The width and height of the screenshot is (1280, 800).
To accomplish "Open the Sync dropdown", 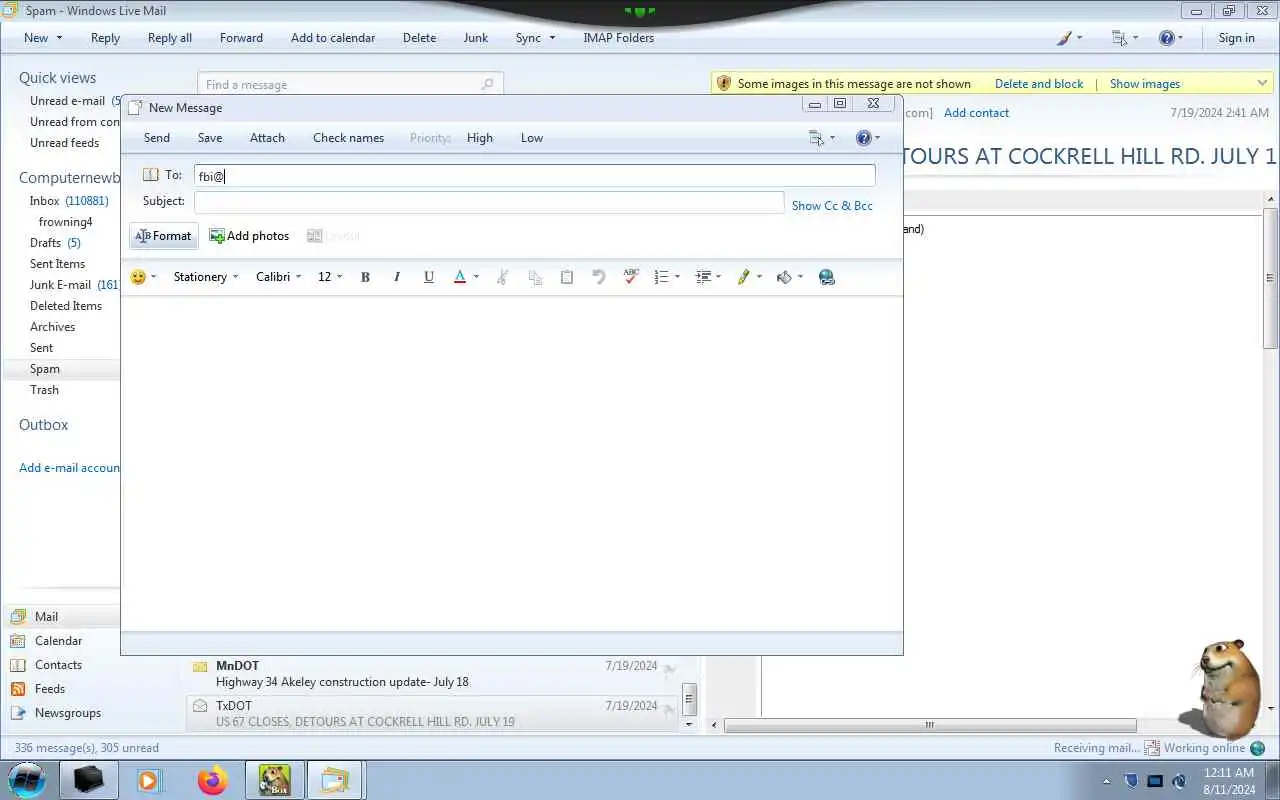I will click(x=535, y=38).
